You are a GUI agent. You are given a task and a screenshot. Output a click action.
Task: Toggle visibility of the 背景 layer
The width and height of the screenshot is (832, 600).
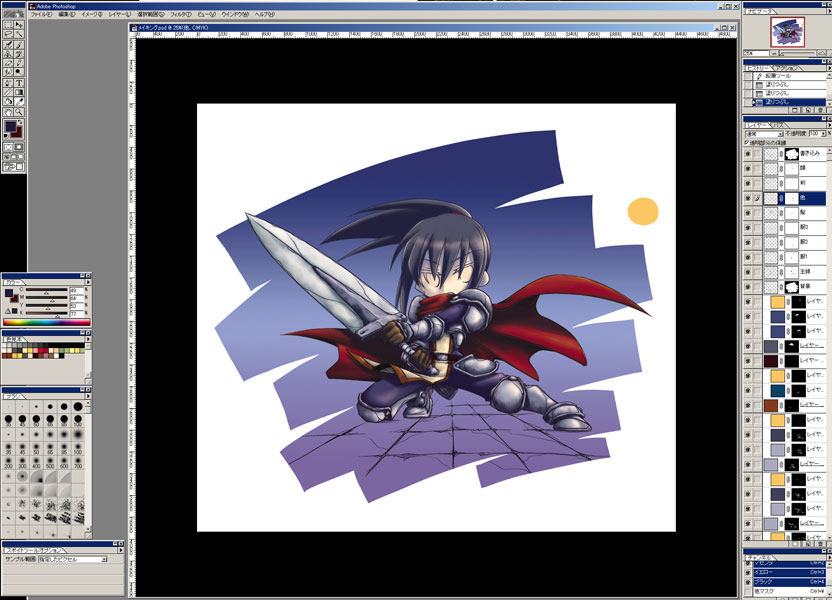click(748, 287)
